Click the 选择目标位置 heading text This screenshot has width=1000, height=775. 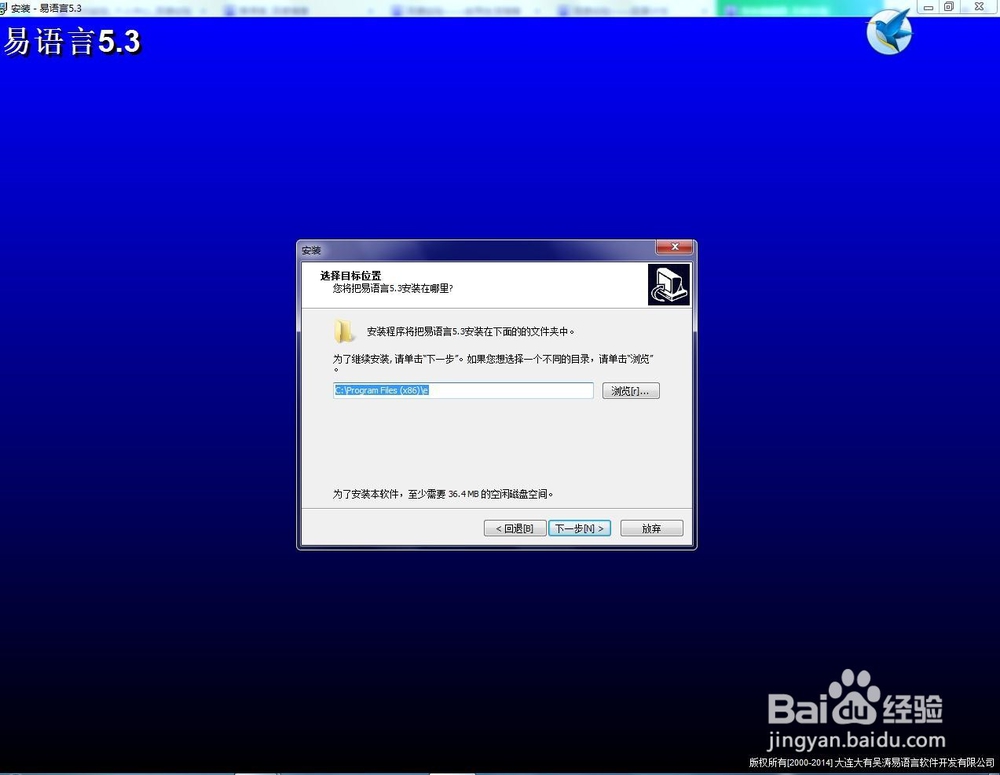351,276
